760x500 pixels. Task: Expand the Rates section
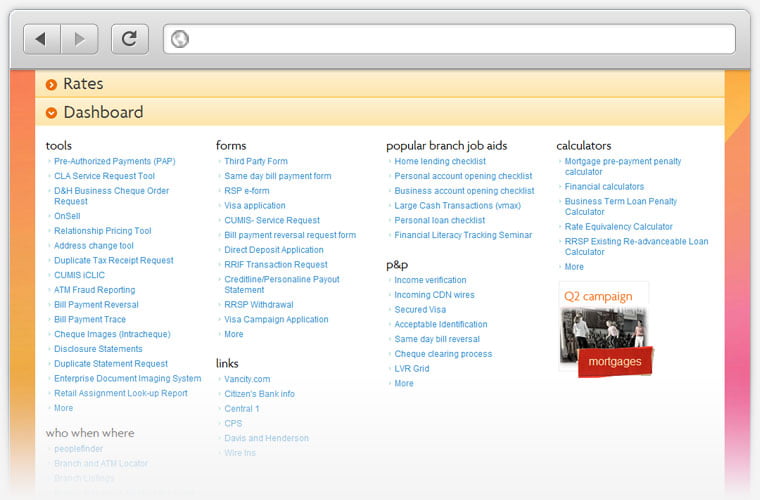click(x=380, y=84)
